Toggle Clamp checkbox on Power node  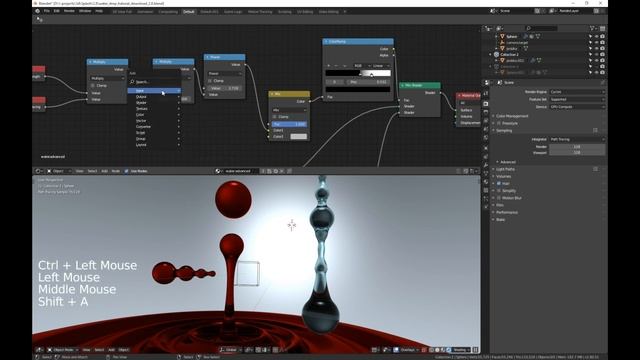[x=210, y=81]
